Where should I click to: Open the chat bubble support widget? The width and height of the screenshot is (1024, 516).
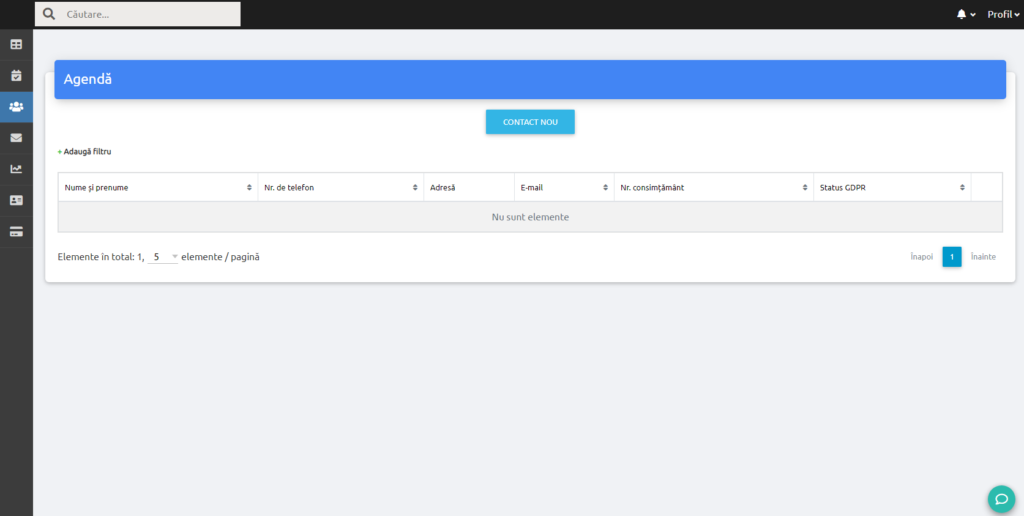[1001, 499]
